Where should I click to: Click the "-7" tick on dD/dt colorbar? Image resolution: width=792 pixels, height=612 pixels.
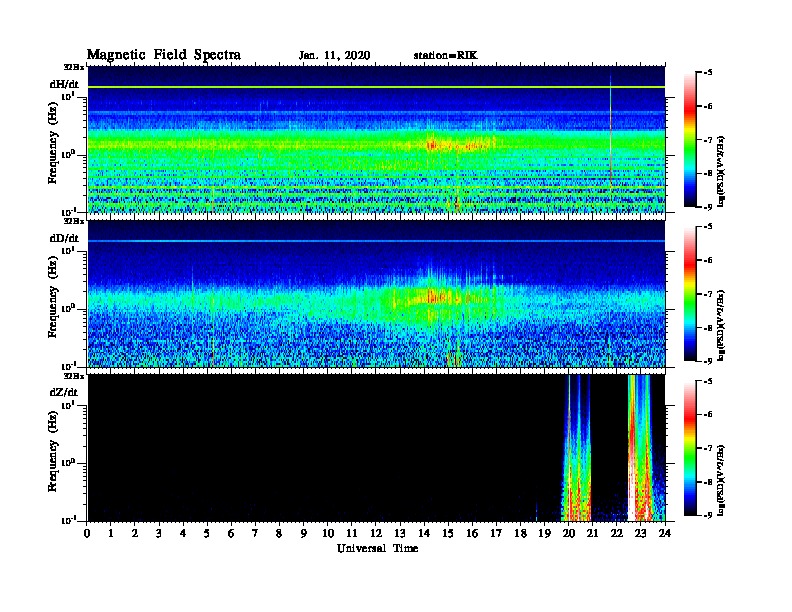point(708,294)
